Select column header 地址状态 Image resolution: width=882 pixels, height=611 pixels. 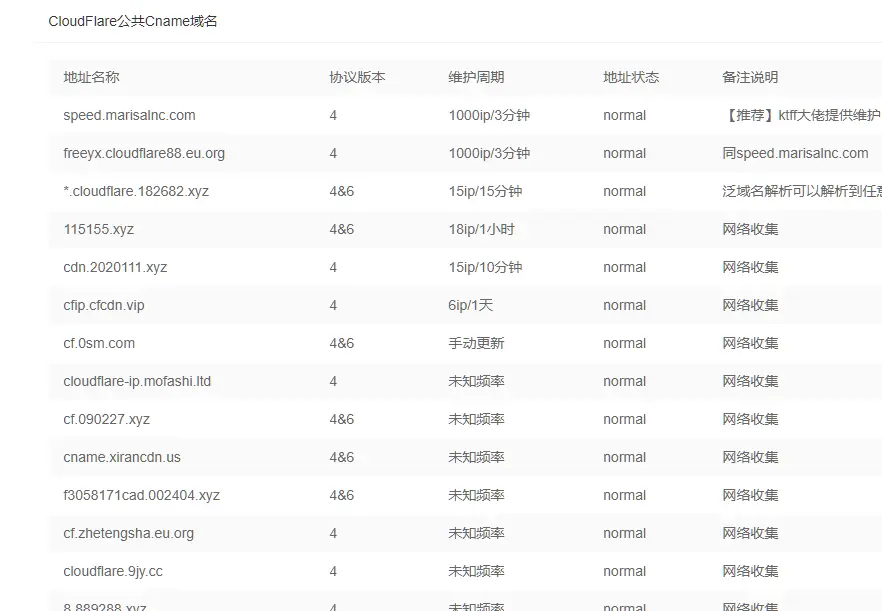pos(631,77)
